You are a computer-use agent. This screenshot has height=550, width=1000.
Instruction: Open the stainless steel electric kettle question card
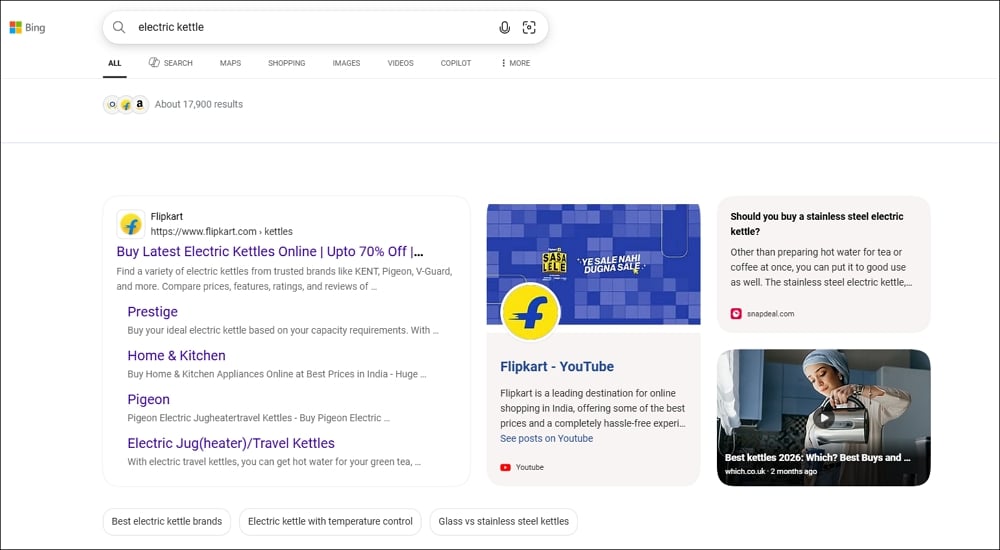823,264
